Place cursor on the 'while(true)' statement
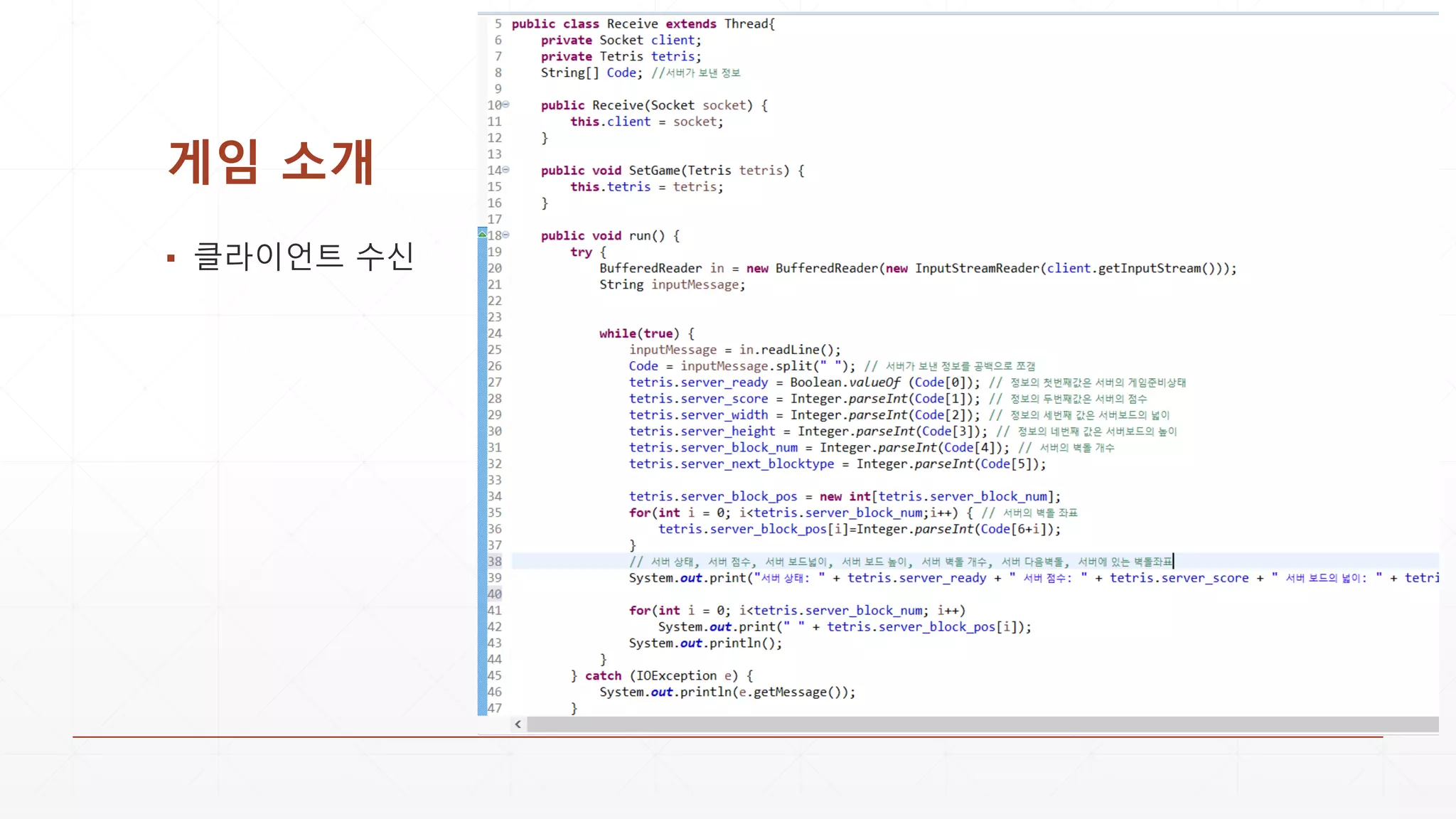 click(639, 333)
